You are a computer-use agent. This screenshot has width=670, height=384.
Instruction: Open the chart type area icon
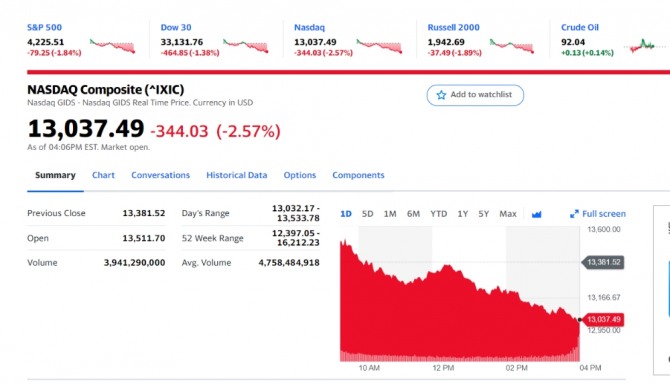tap(536, 214)
